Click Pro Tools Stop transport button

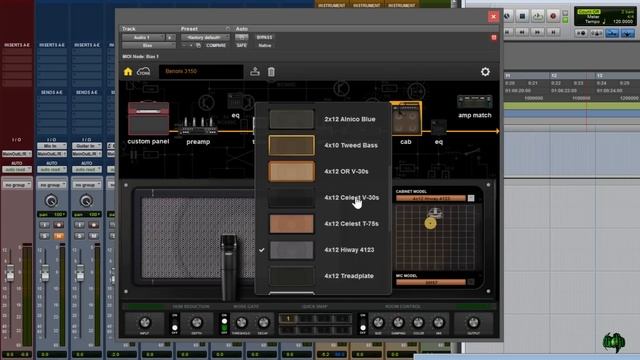pos(522,16)
